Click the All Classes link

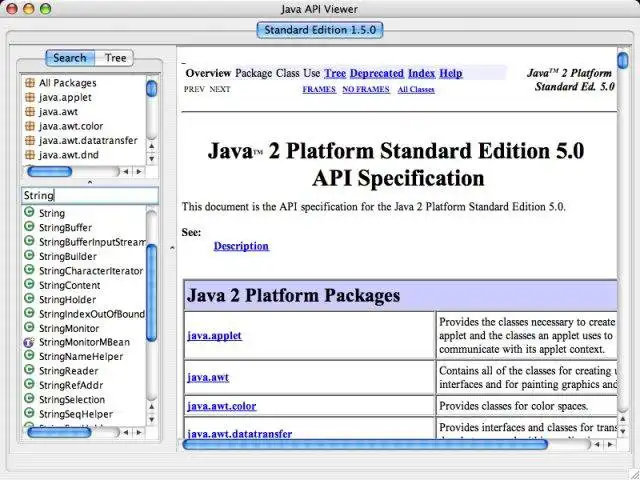[x=416, y=89]
